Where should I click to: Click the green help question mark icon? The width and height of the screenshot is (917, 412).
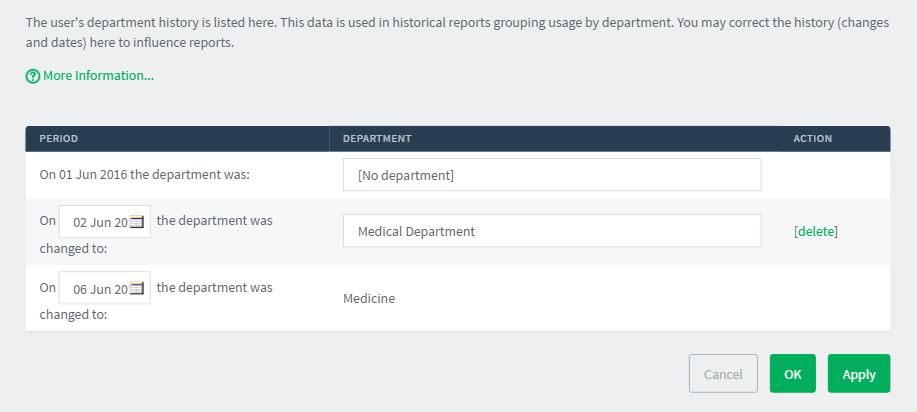(33, 76)
